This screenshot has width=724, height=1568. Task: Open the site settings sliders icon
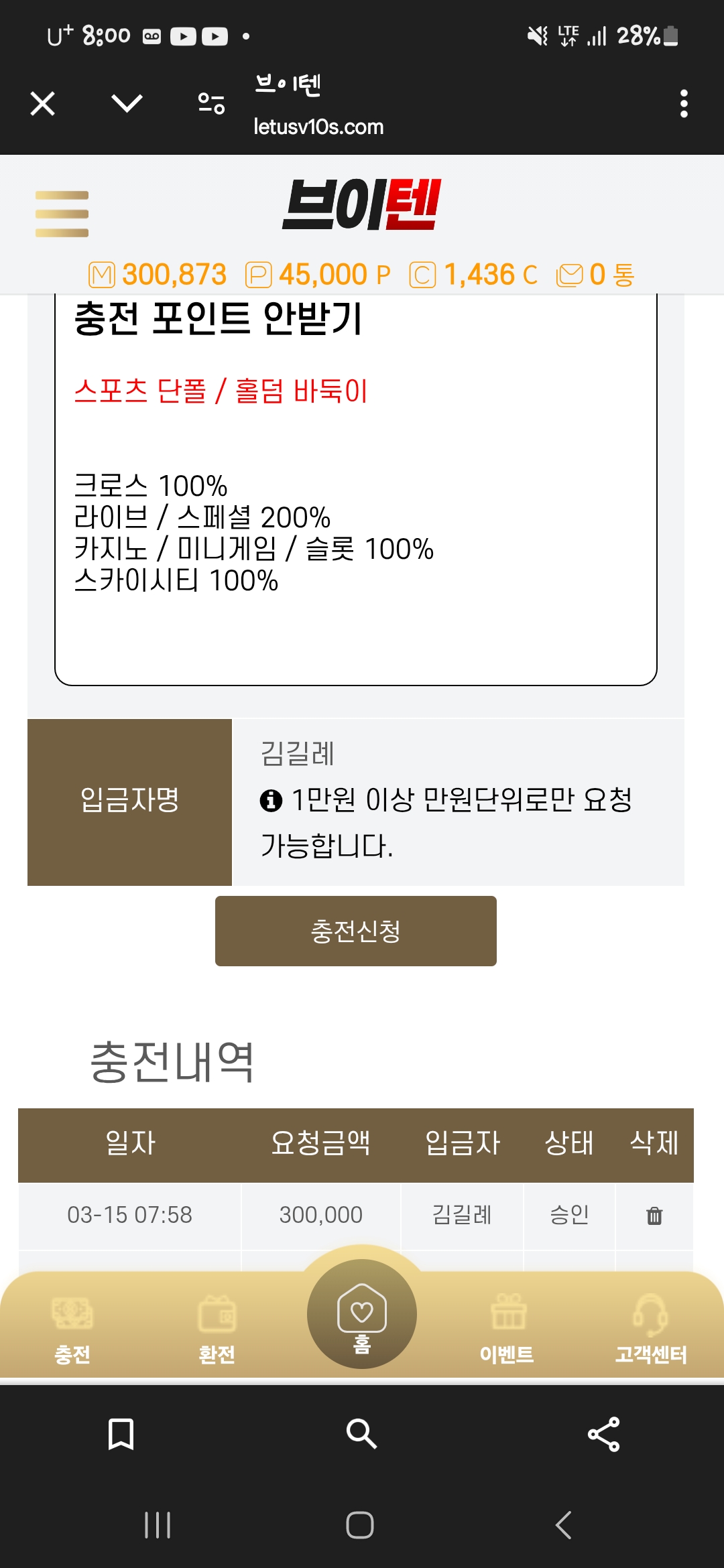point(211,104)
